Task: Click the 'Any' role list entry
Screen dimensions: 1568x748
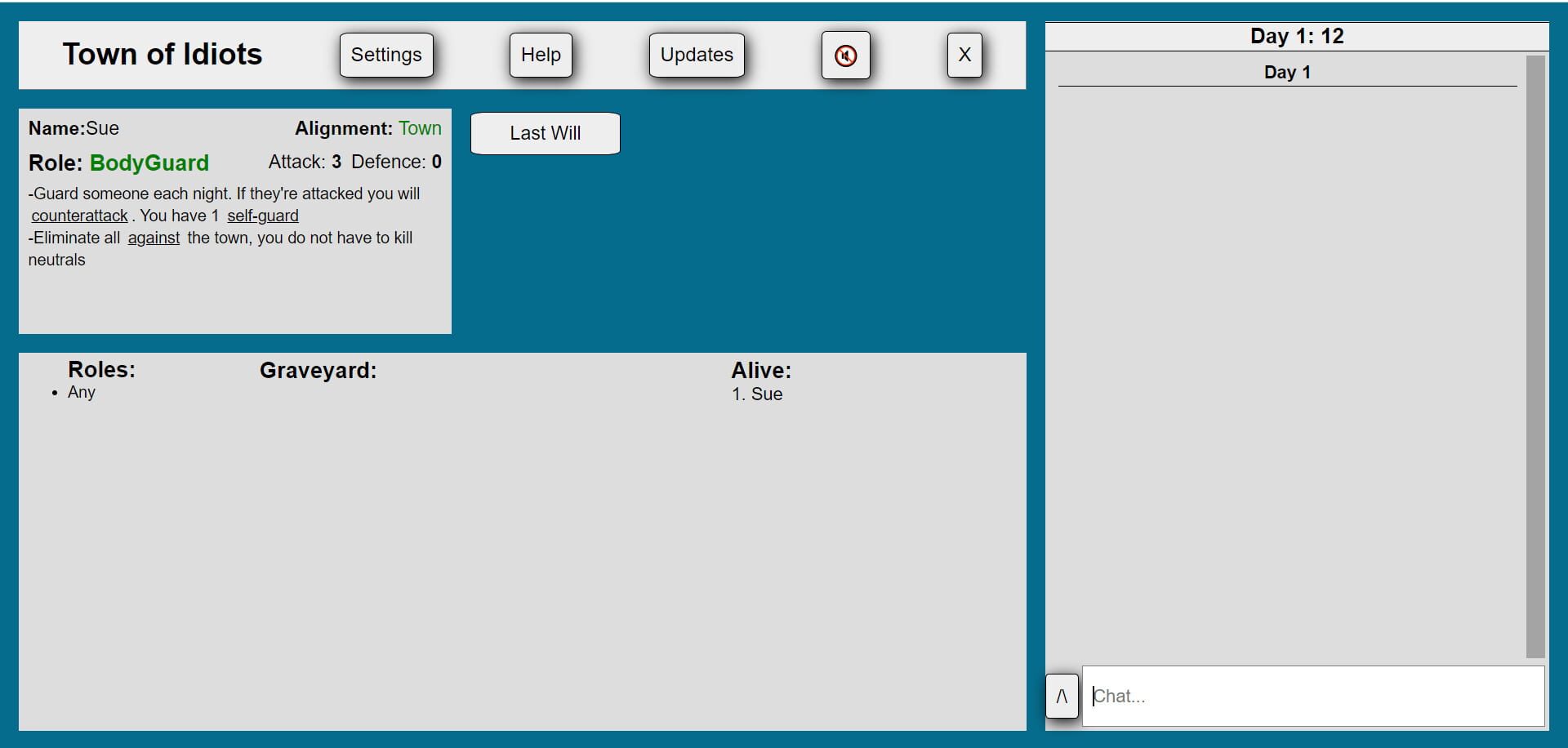Action: (82, 392)
